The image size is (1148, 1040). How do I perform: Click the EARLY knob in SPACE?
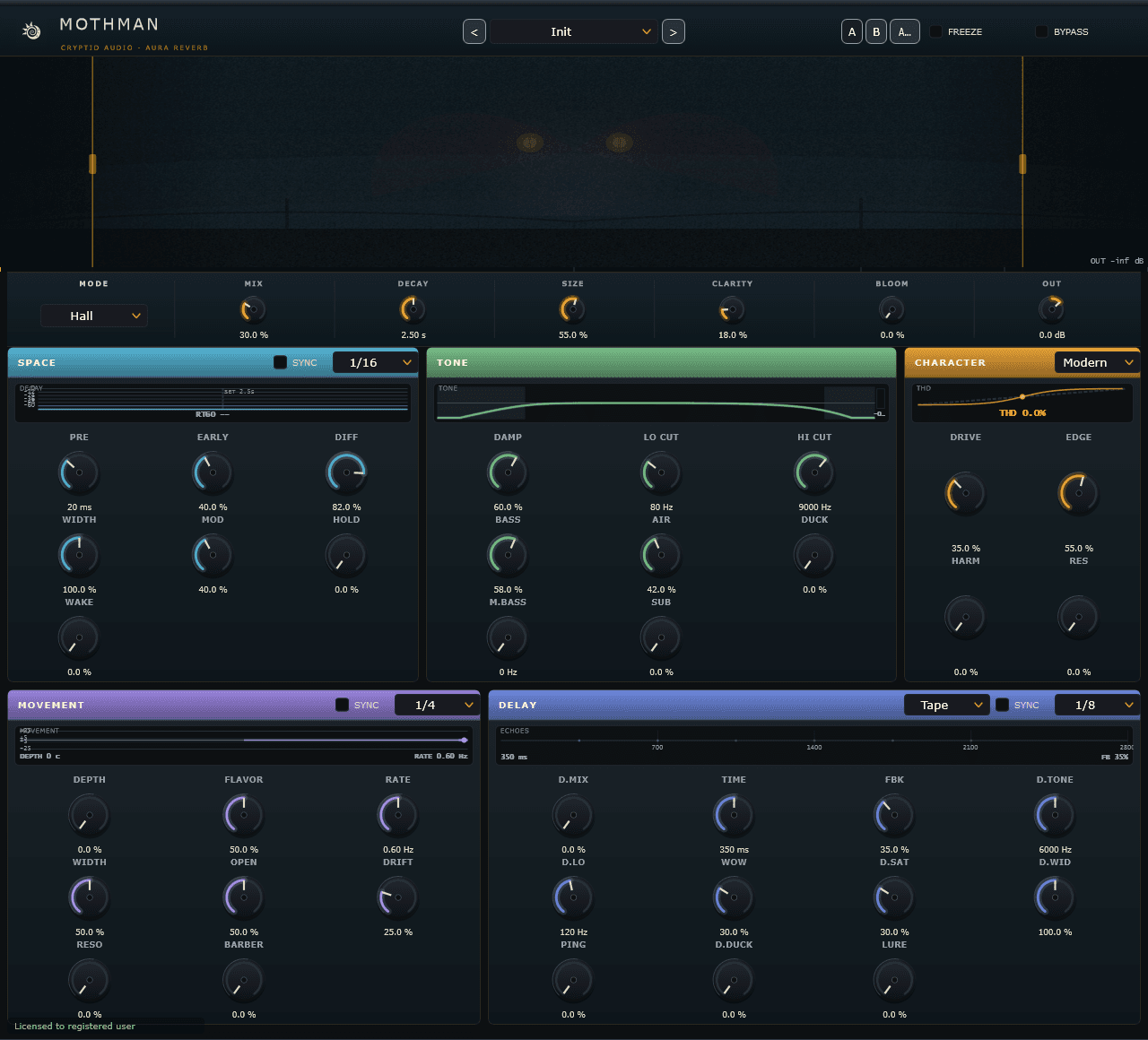[x=213, y=473]
